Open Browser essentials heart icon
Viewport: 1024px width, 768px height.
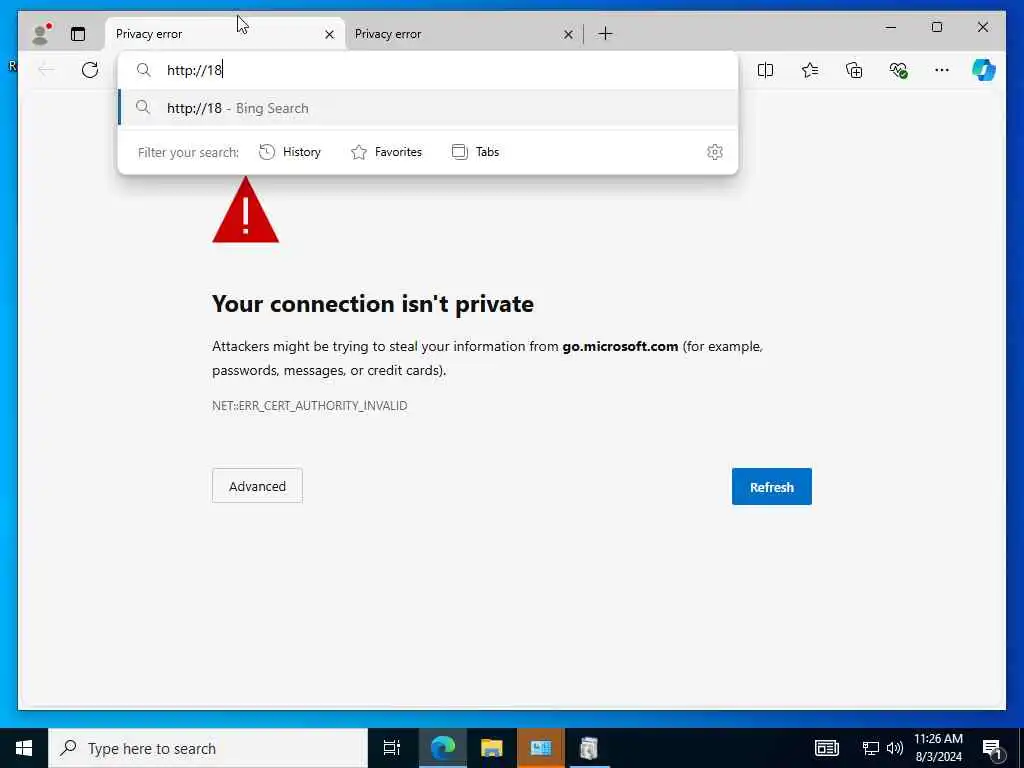tap(899, 70)
